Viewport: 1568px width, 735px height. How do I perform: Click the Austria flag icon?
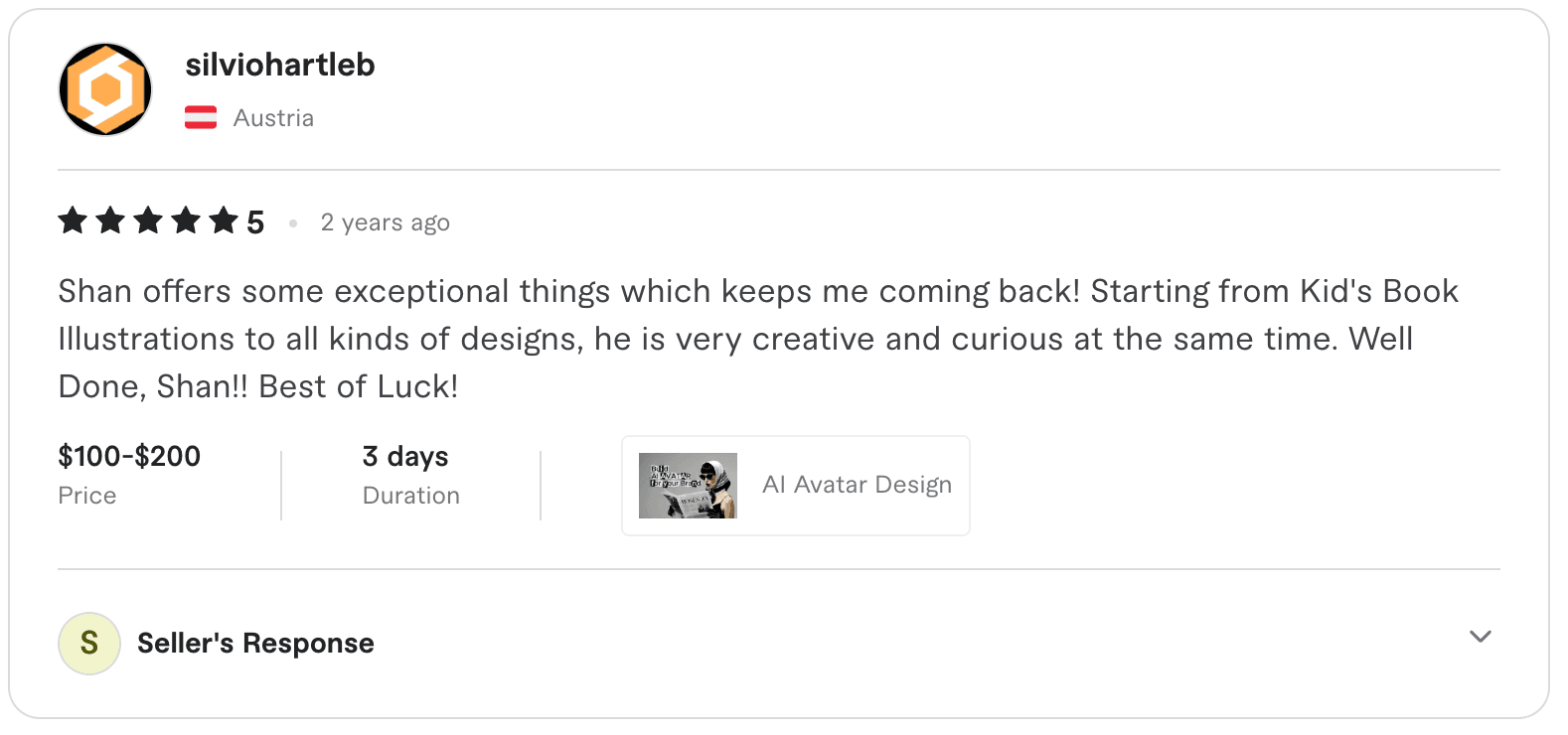click(x=202, y=117)
